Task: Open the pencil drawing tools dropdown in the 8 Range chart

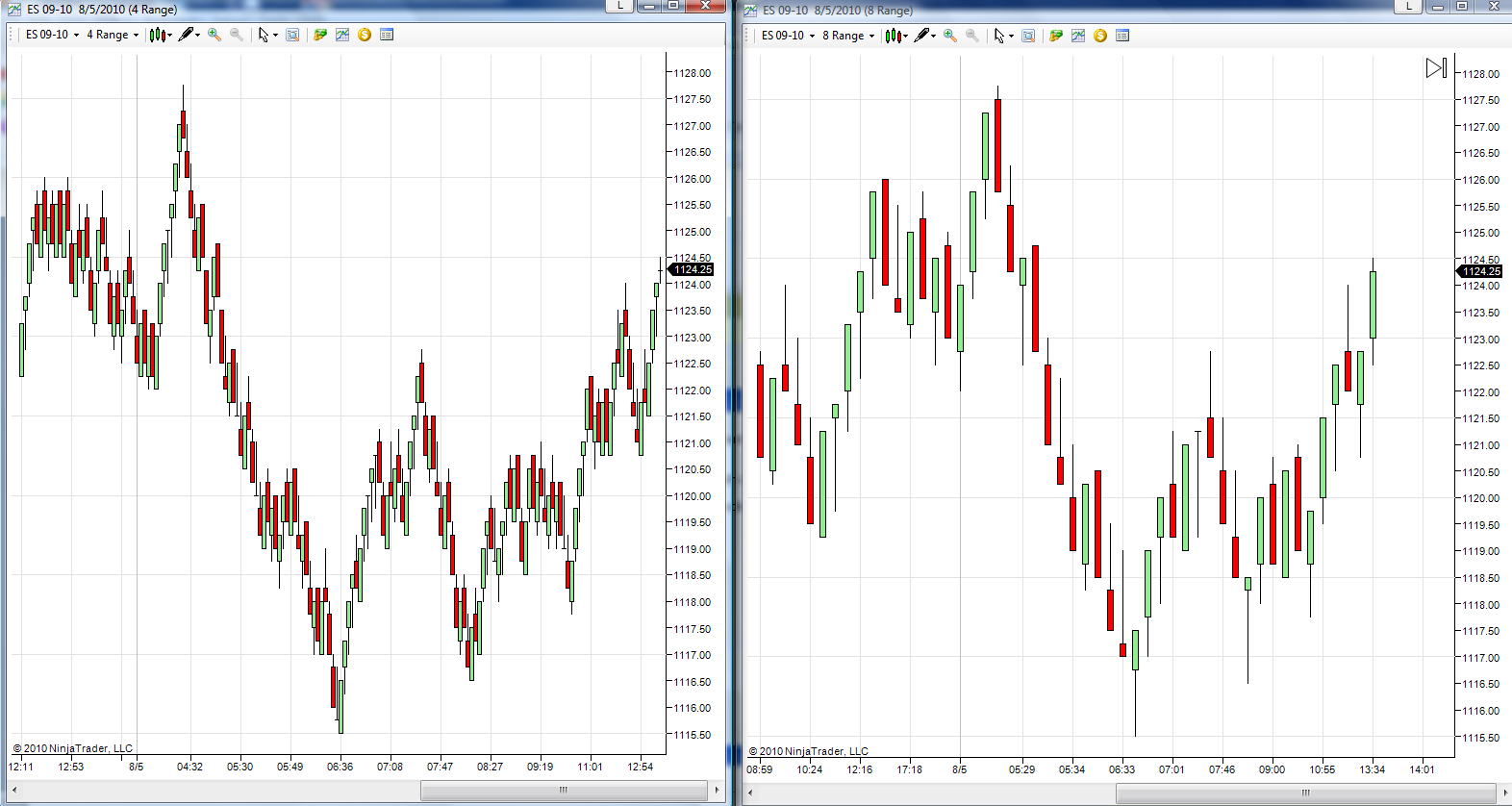Action: [924, 36]
